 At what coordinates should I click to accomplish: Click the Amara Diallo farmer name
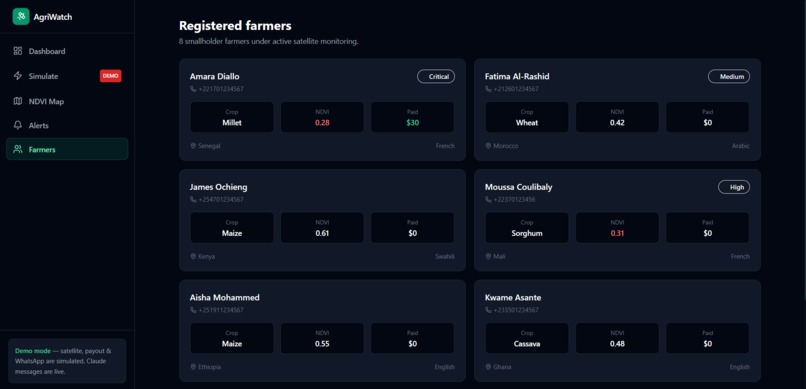(214, 77)
